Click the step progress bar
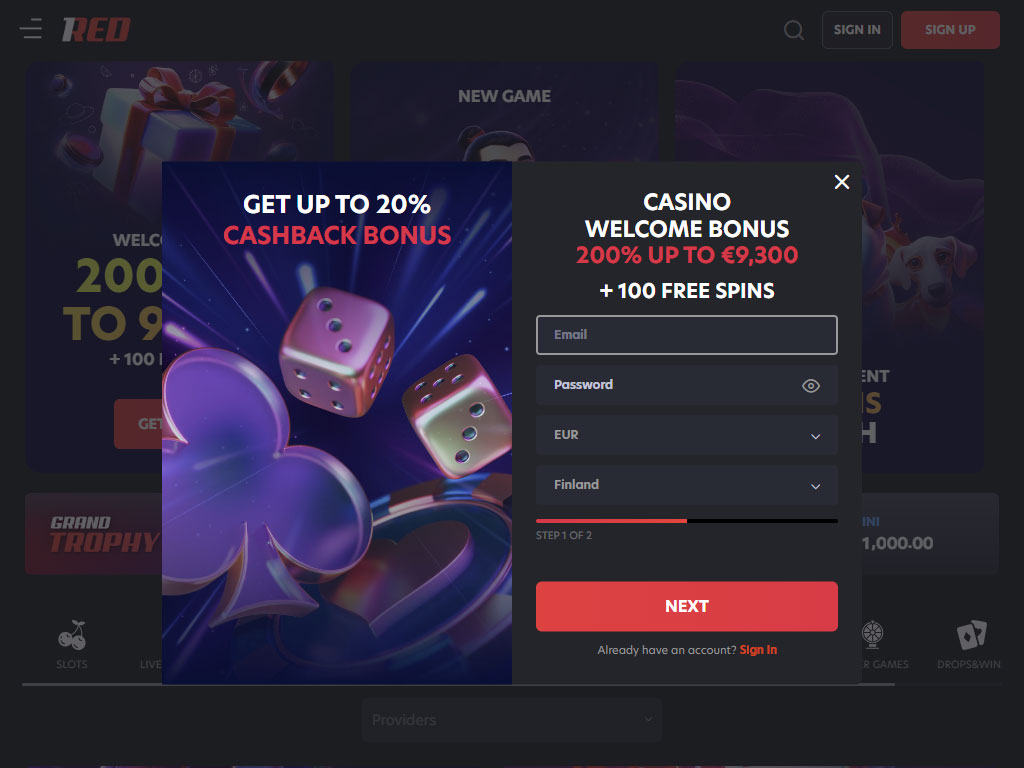 click(686, 521)
